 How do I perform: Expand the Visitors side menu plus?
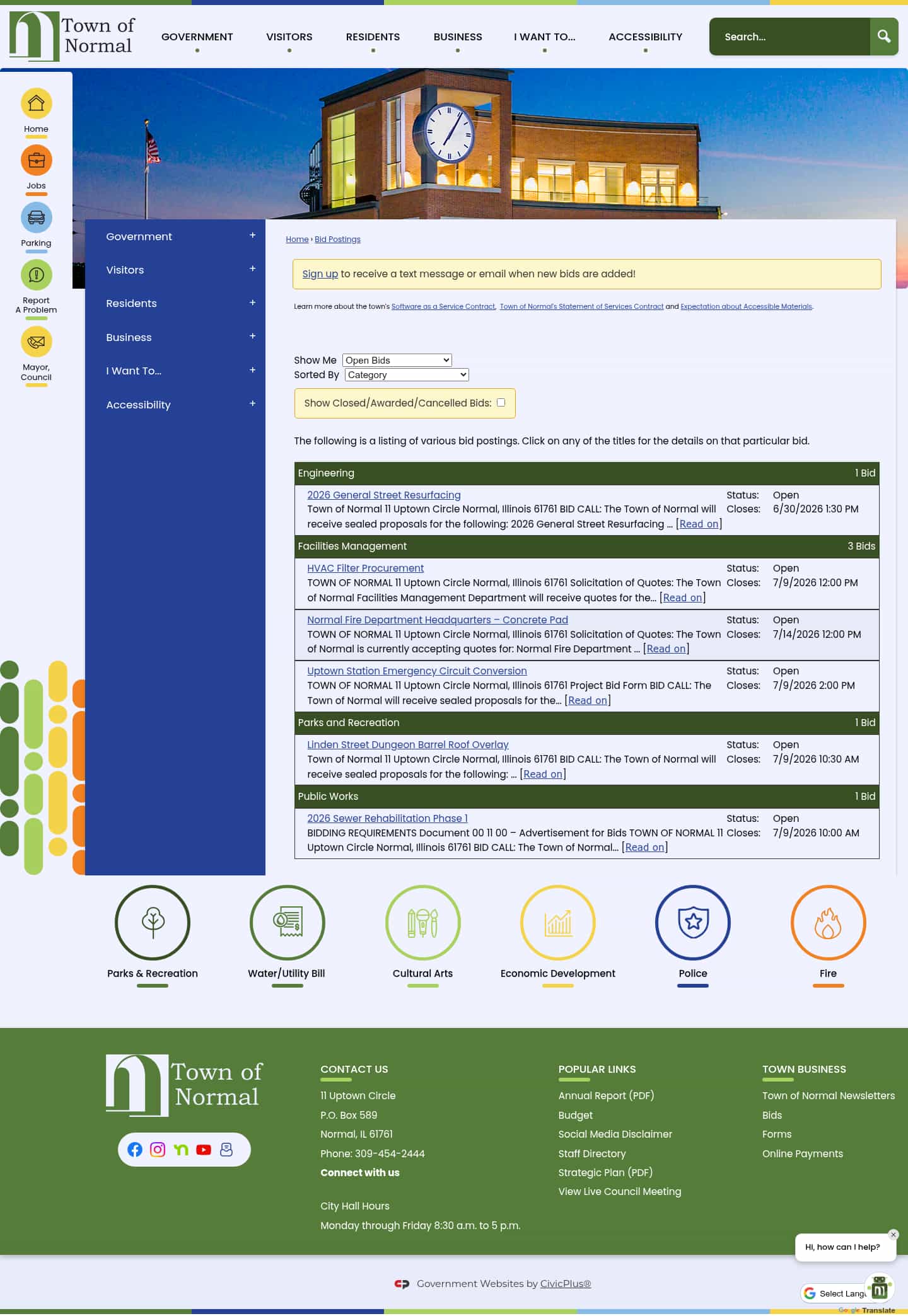pos(252,268)
